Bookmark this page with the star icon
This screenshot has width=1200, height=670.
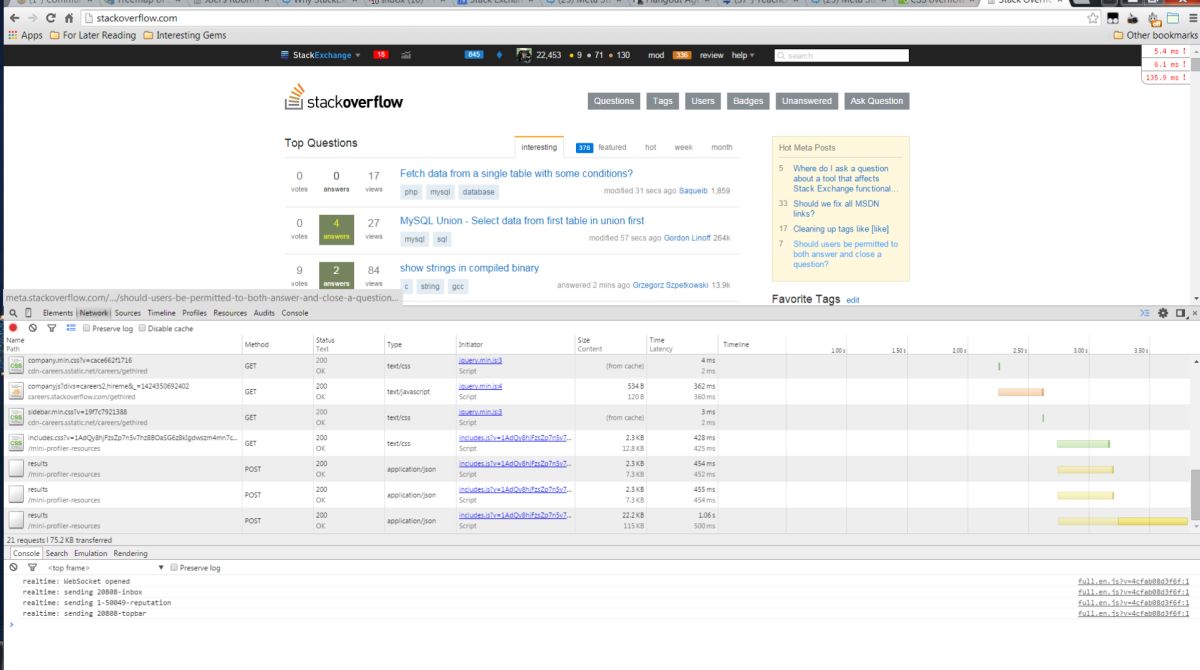[1091, 19]
